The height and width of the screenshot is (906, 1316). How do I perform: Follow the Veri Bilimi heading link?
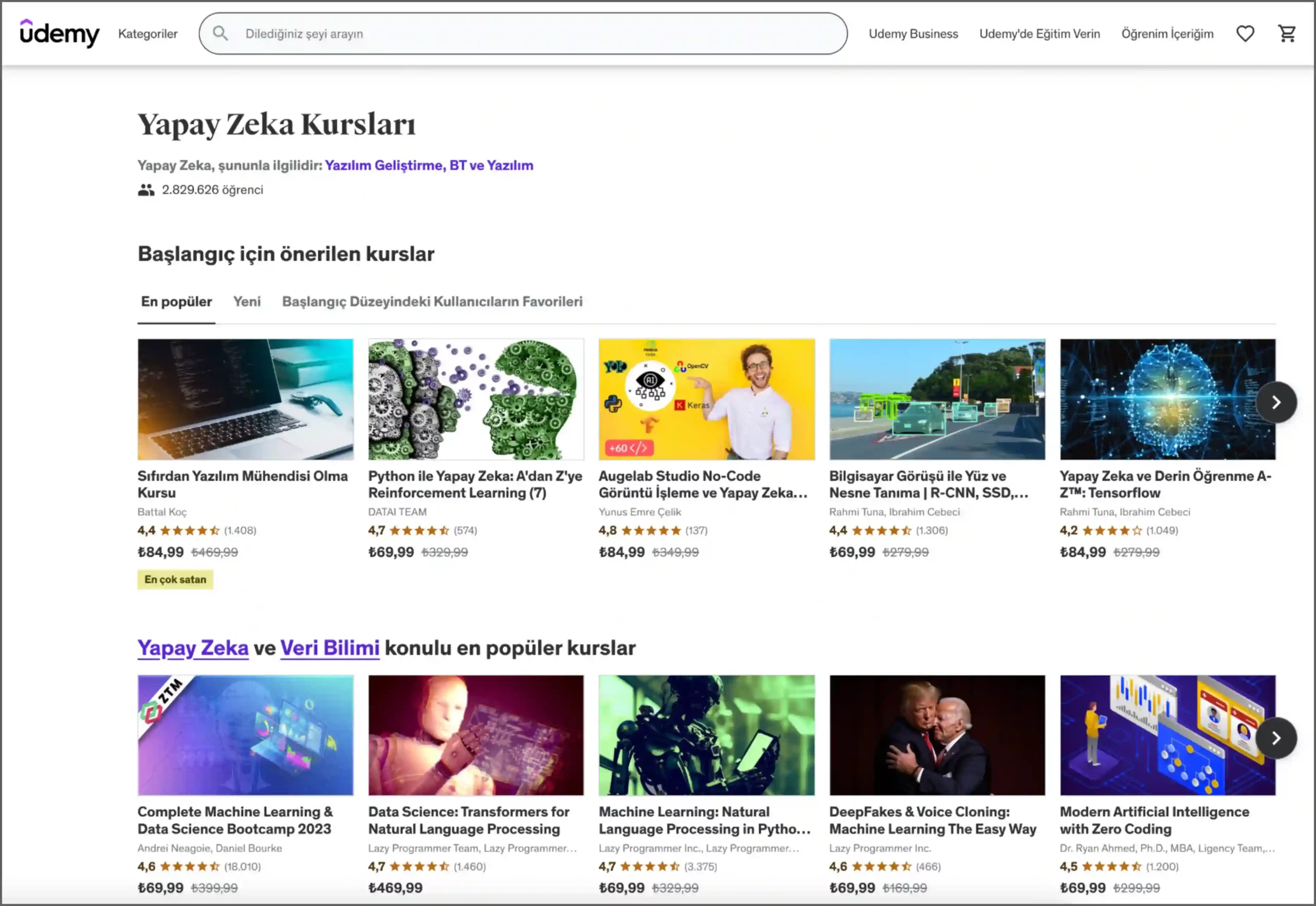[x=330, y=648]
